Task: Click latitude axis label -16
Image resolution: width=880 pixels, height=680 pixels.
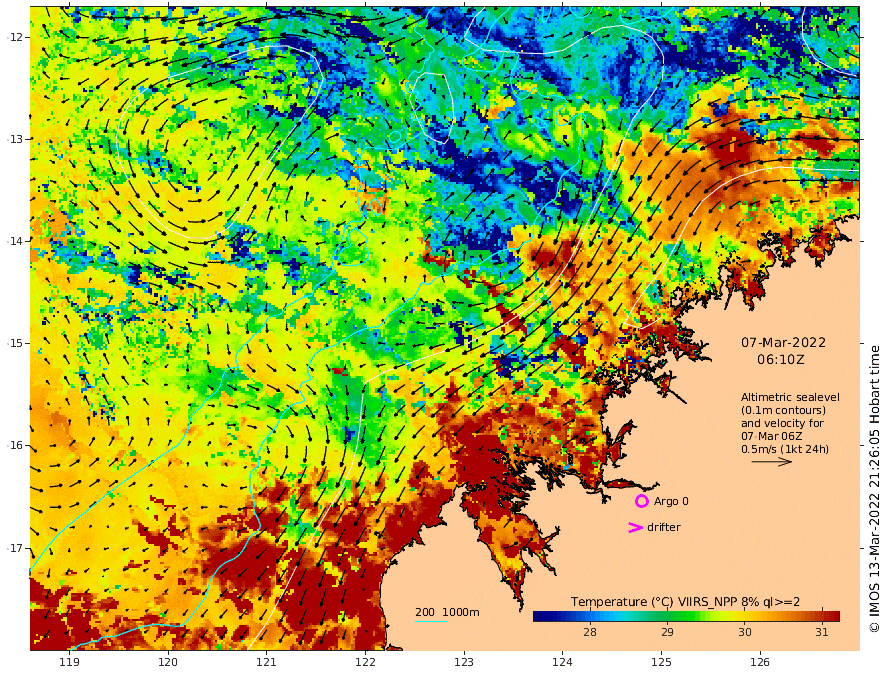Action: pyautogui.click(x=13, y=445)
